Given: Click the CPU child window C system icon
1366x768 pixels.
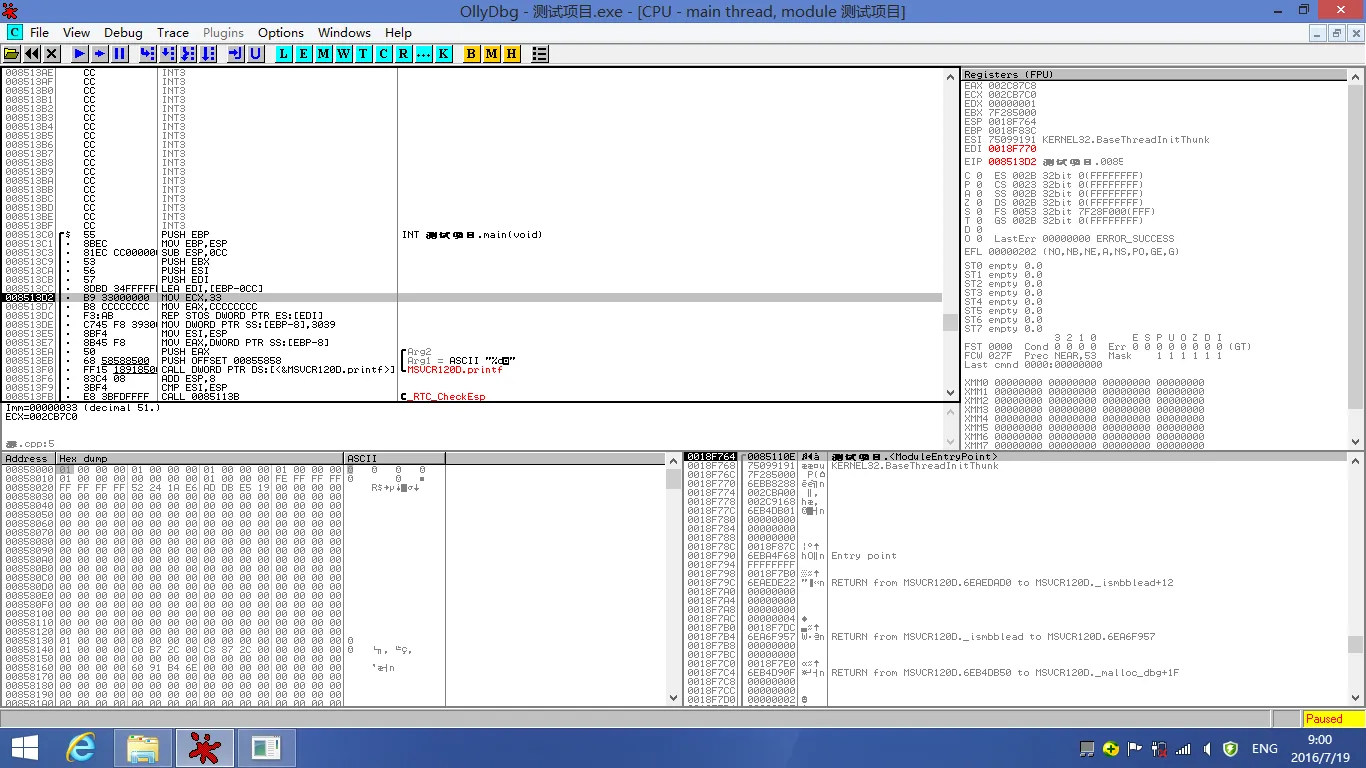Looking at the screenshot, I should pyautogui.click(x=14, y=33).
